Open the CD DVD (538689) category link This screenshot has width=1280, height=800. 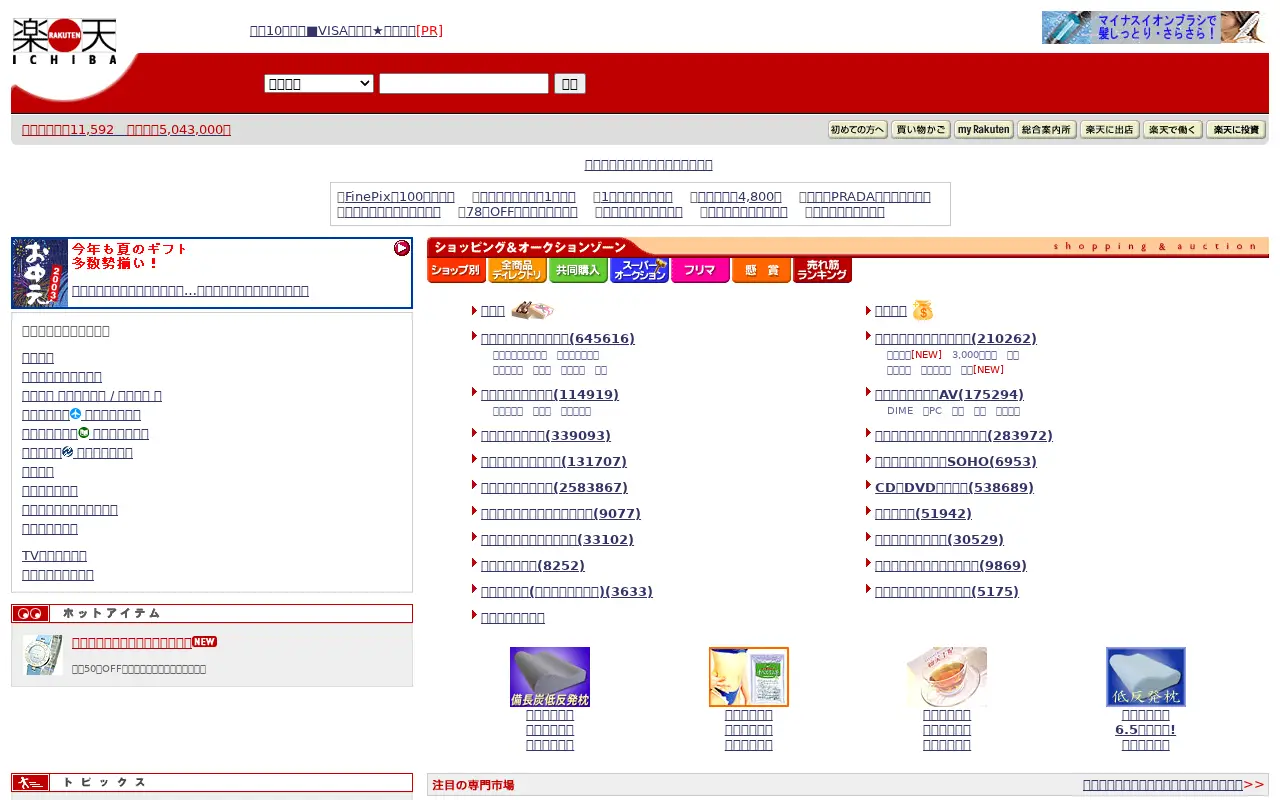tap(954, 487)
